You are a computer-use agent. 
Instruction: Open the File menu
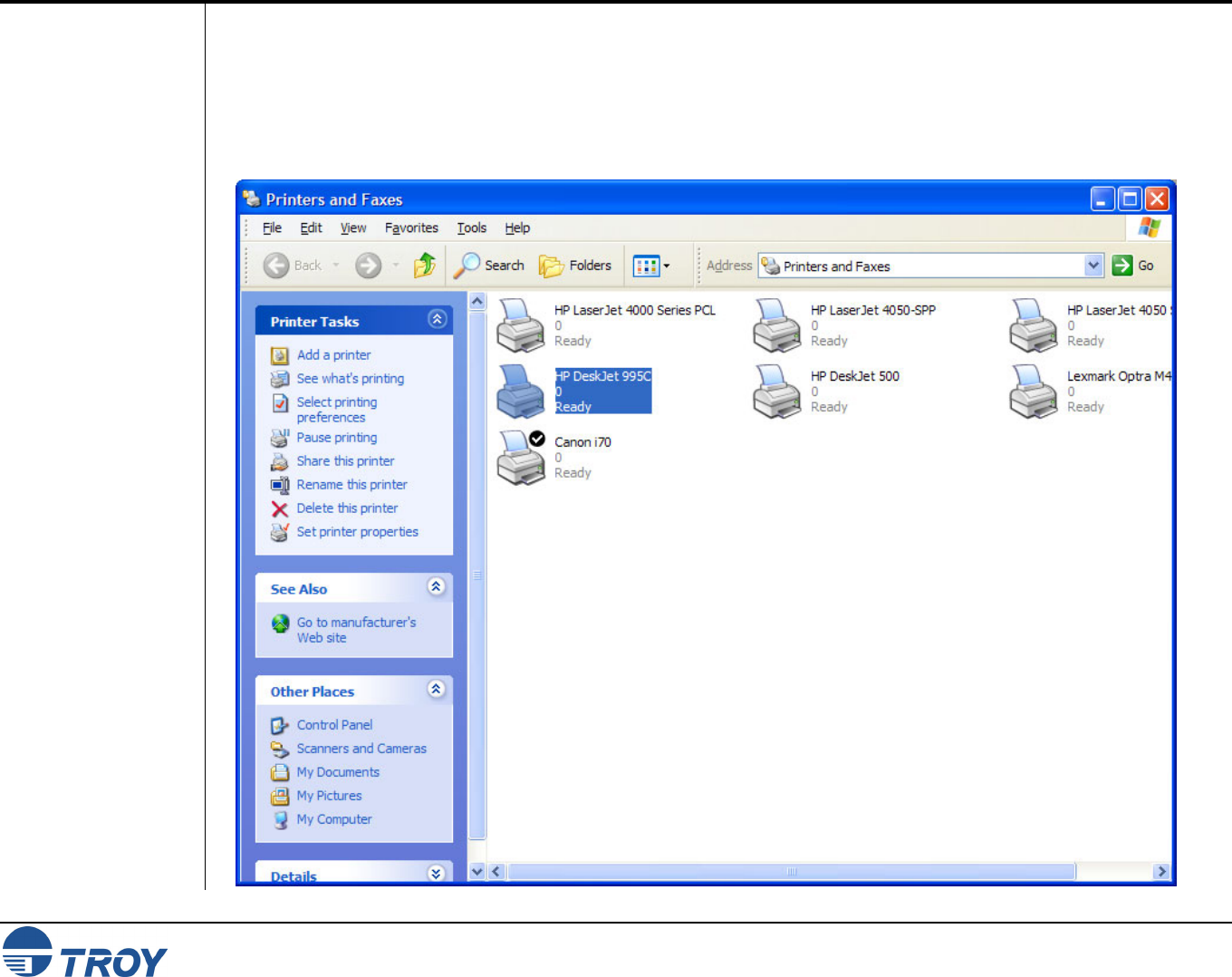pos(272,228)
